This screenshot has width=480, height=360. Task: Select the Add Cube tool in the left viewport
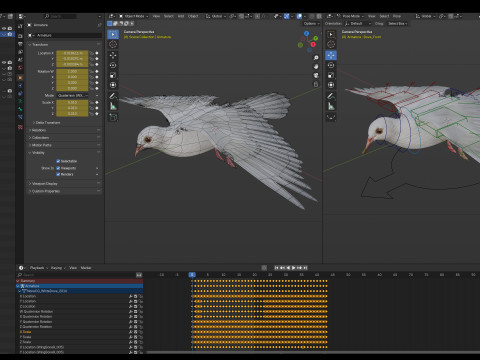(x=113, y=117)
